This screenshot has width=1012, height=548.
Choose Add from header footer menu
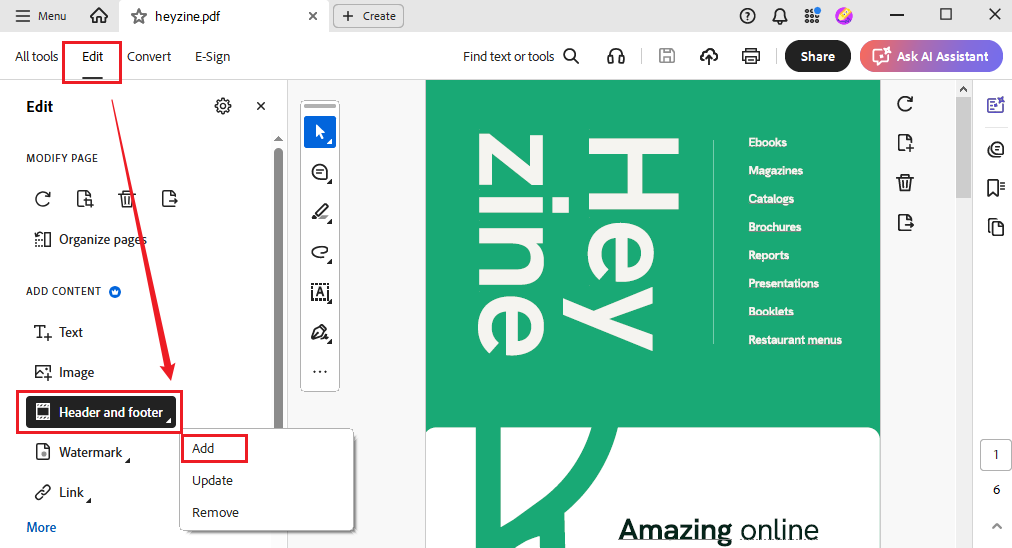(203, 448)
